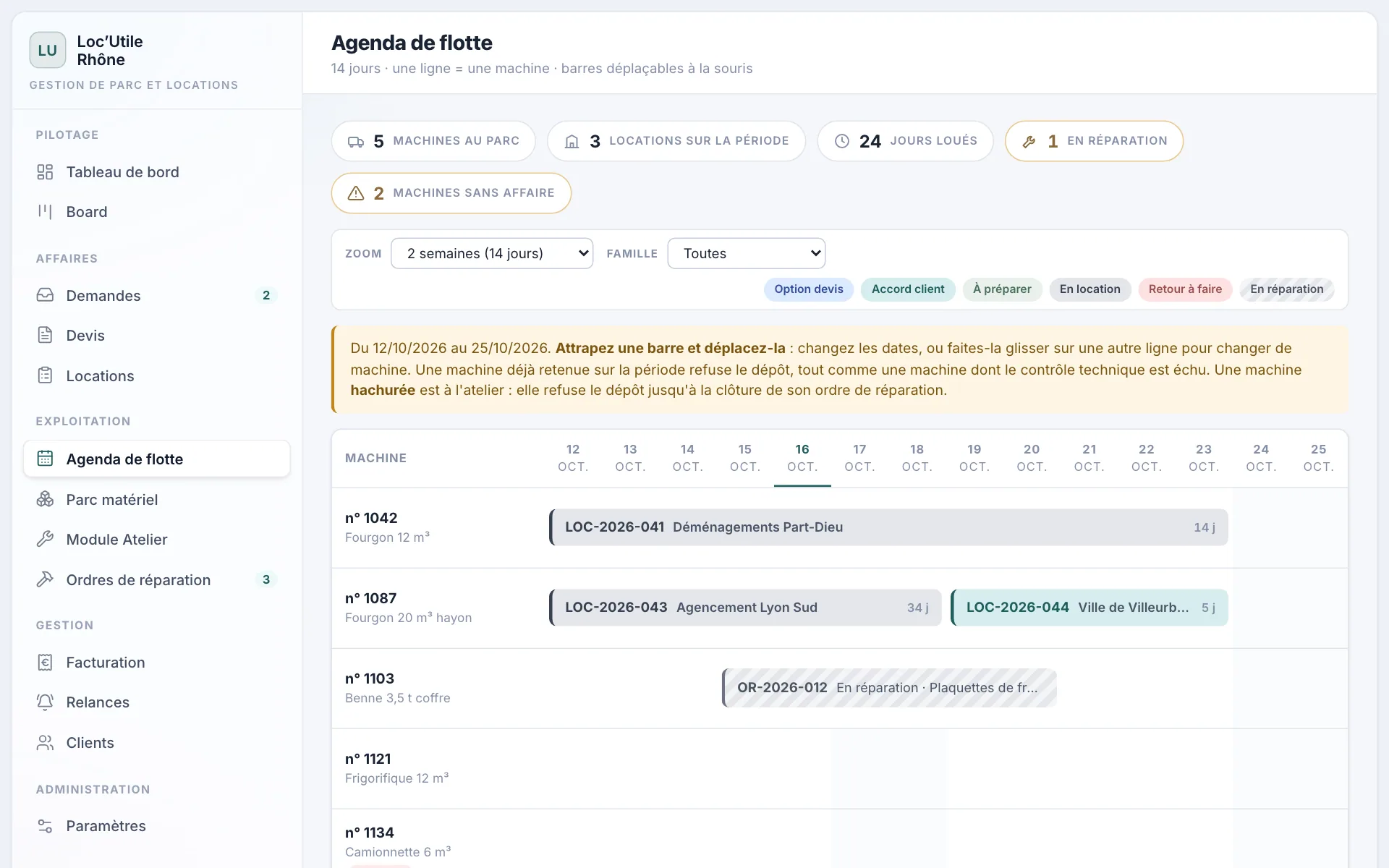Open Tableau de bord dashboard icon
Image resolution: width=1389 pixels, height=868 pixels.
tap(45, 172)
